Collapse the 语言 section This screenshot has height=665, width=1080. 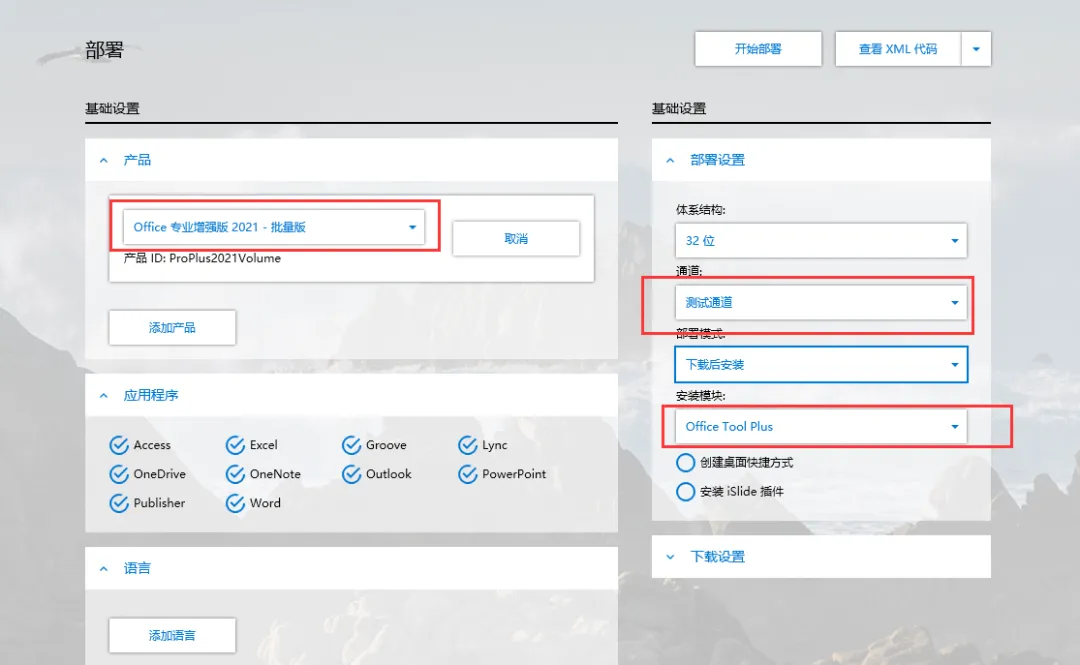[x=104, y=569]
